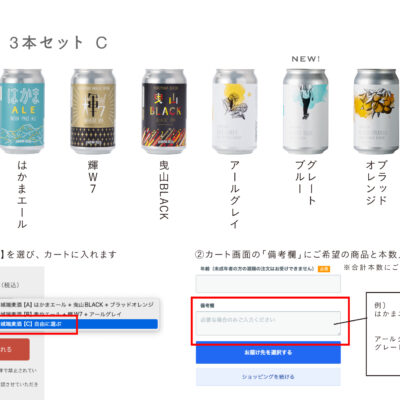Click the blue お届け先を選択する button

click(268, 352)
